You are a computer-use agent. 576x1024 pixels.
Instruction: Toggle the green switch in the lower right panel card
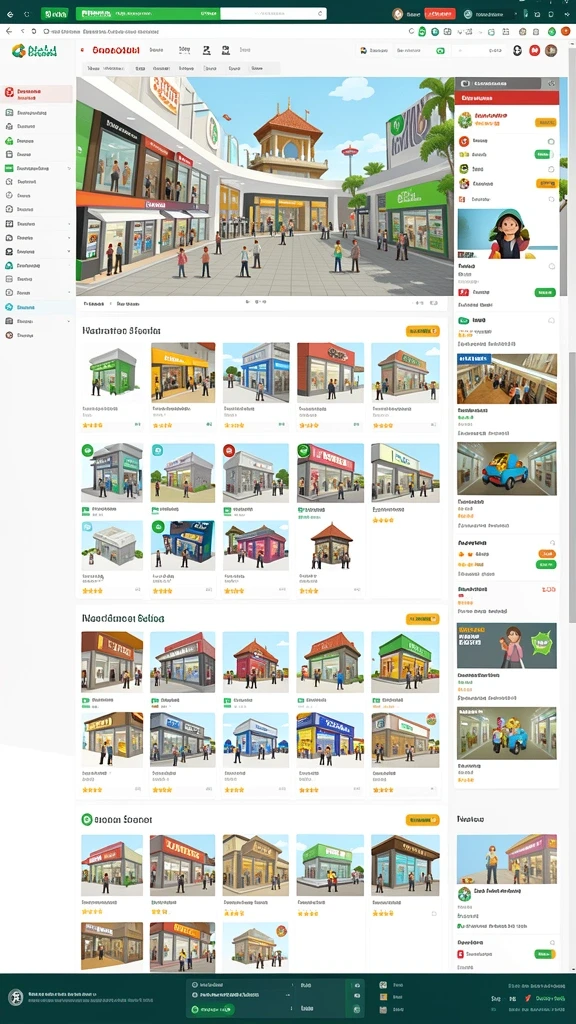(x=544, y=954)
